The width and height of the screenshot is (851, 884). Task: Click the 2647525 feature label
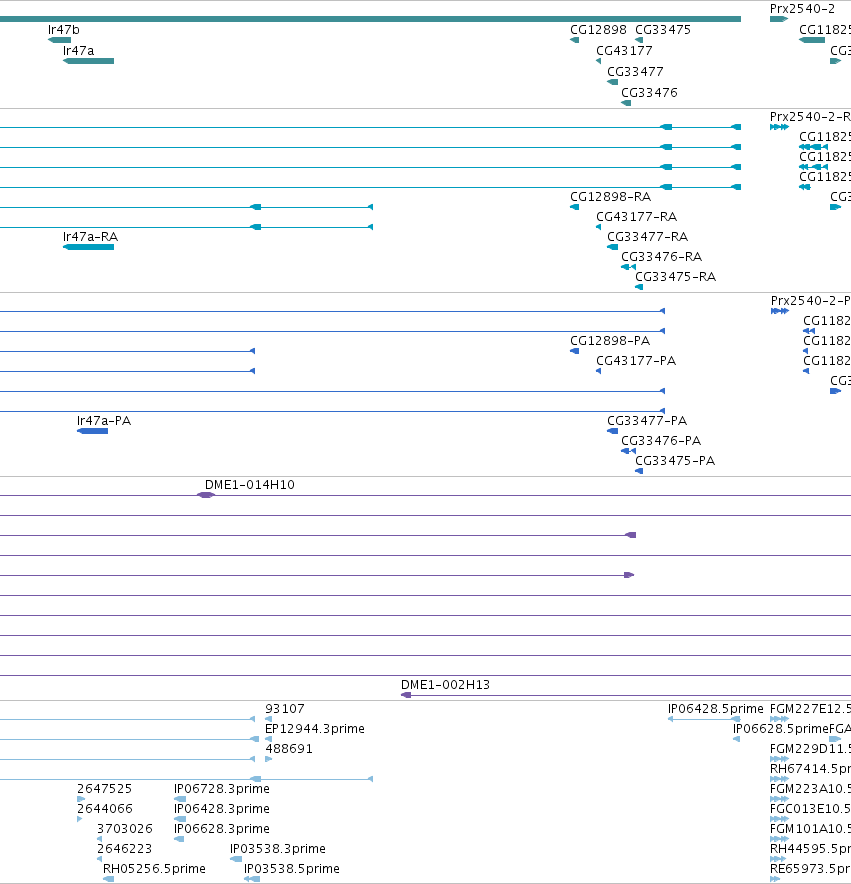[x=104, y=789]
